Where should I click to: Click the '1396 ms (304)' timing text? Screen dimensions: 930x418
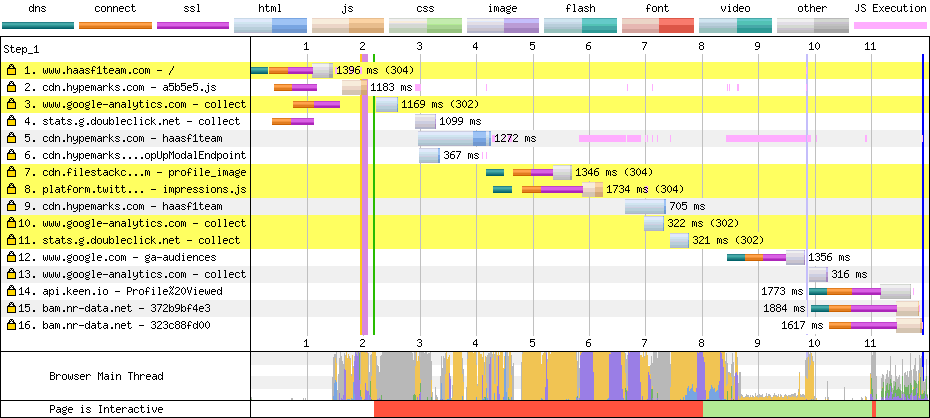(x=375, y=70)
